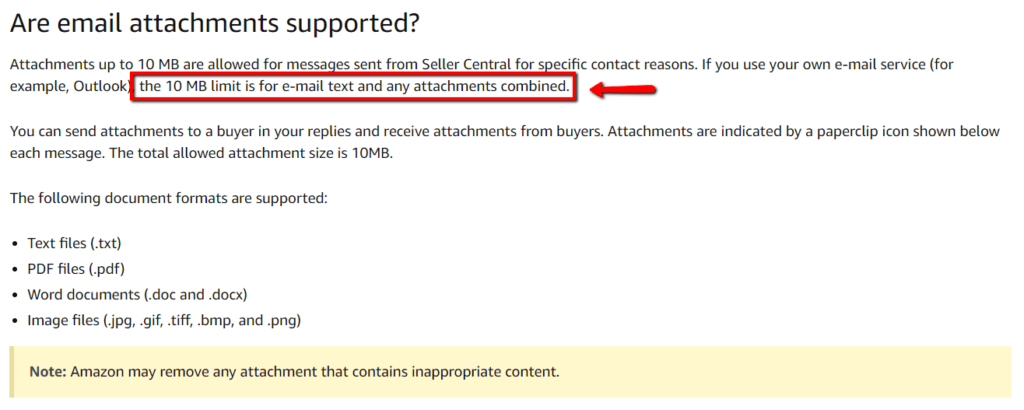Click the bullet point before 'Text files'

[x=16, y=244]
